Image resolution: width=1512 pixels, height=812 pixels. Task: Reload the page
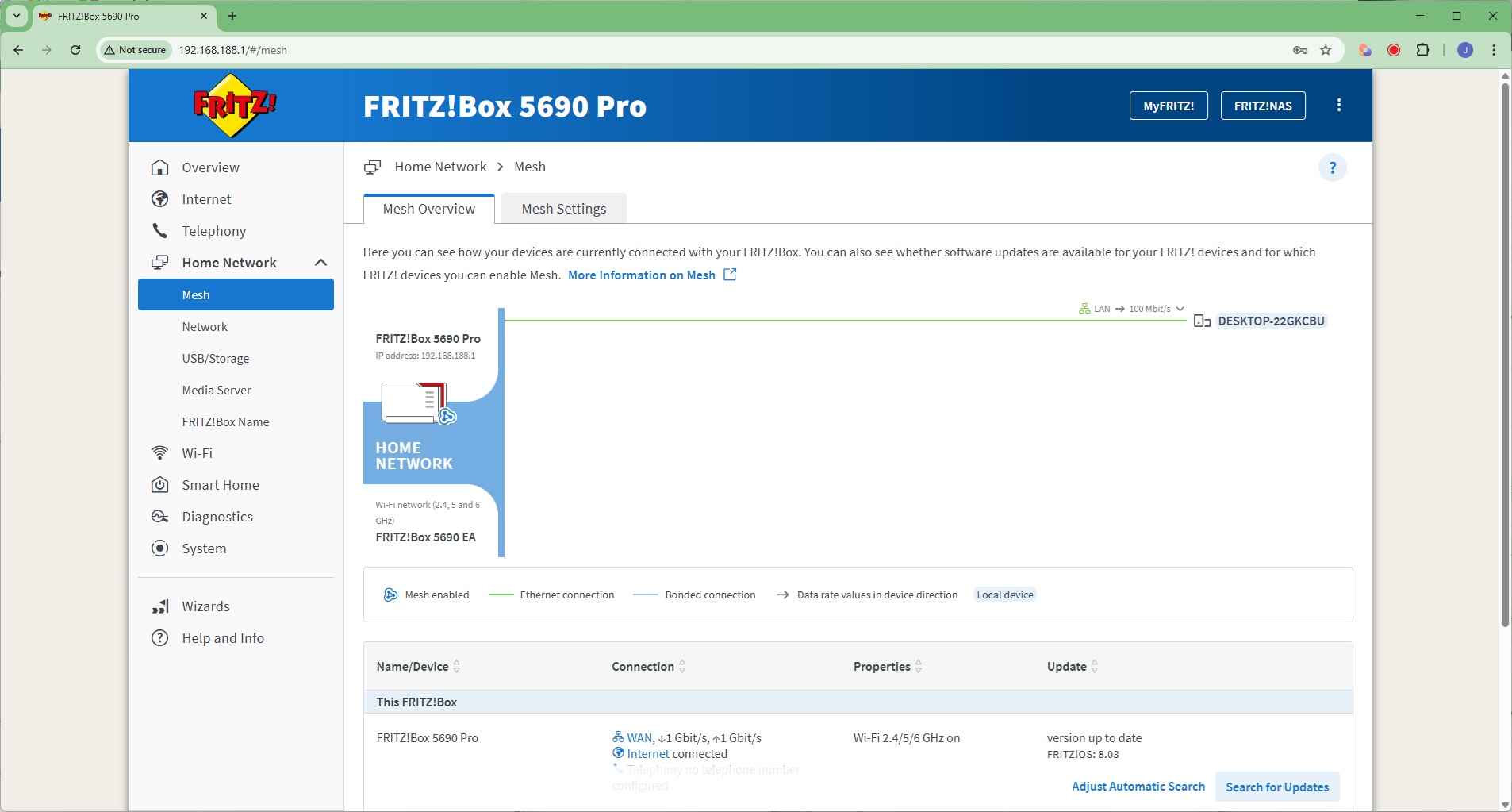[75, 50]
